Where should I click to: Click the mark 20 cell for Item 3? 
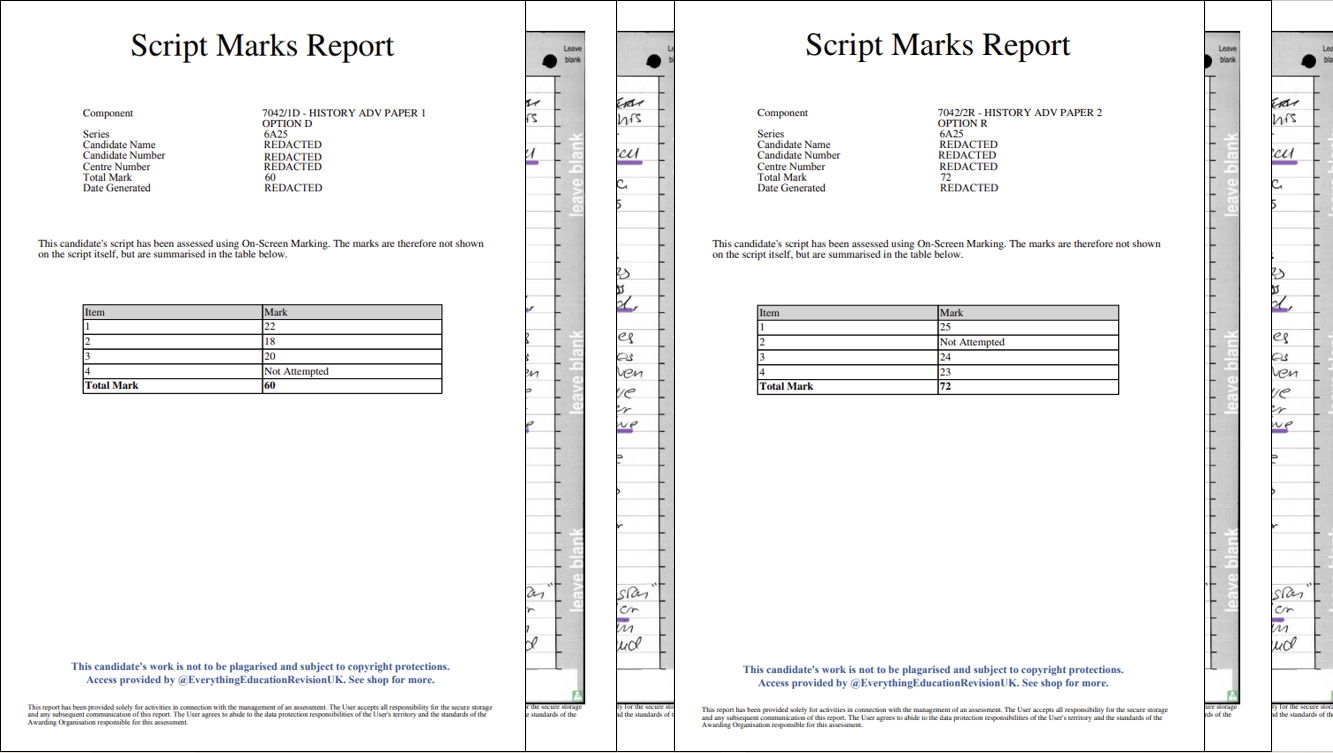(351, 357)
